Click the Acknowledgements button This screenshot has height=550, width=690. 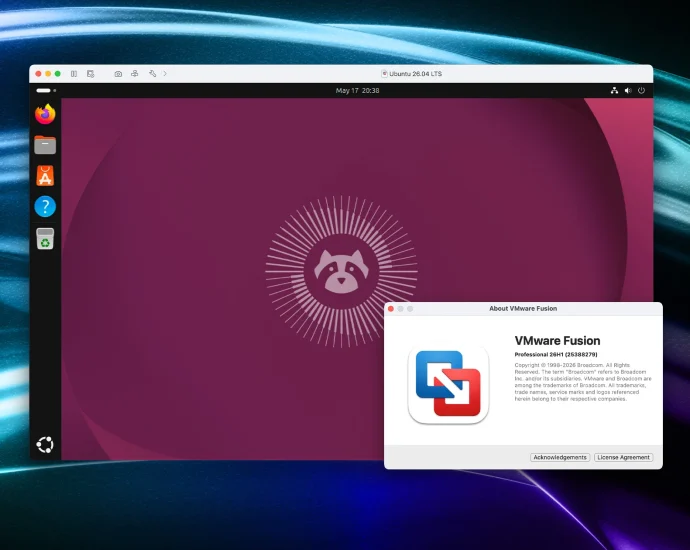(560, 458)
